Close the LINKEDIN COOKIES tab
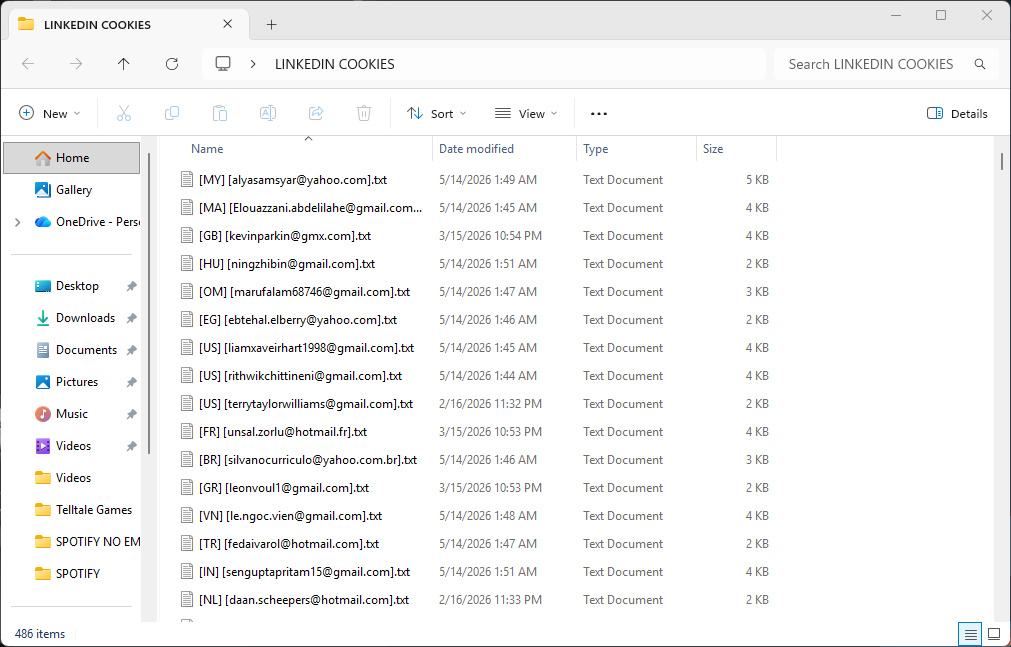 tap(228, 24)
